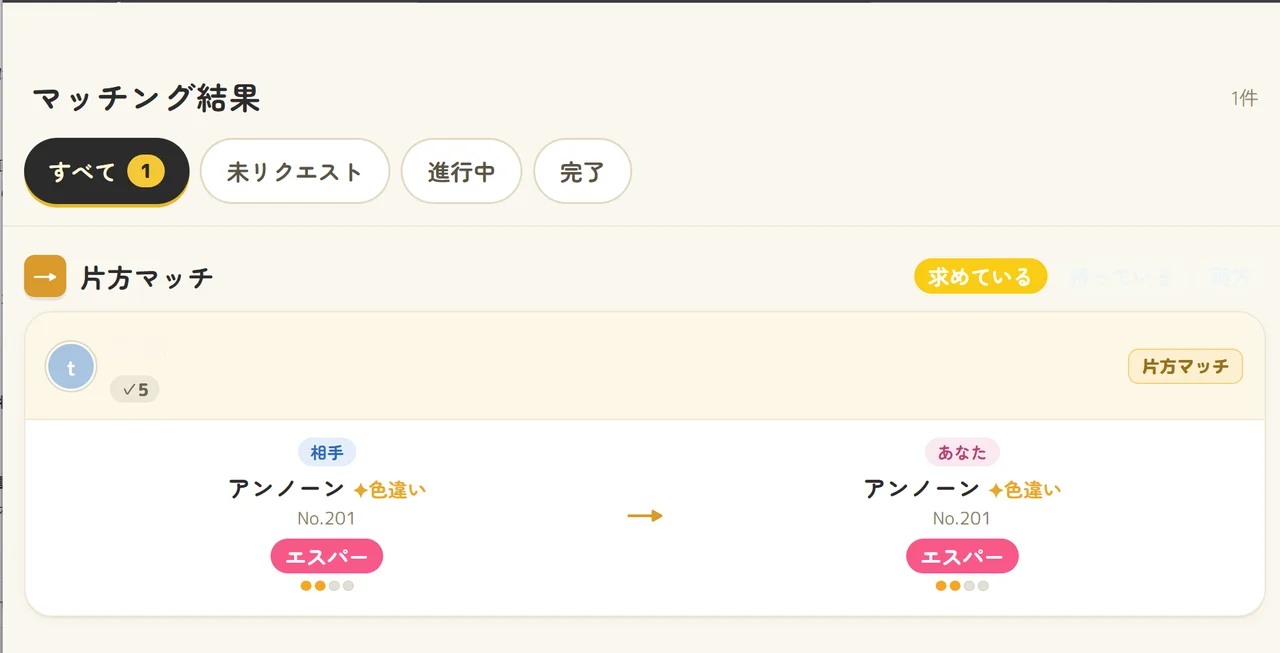This screenshot has width=1280, height=653.
Task: Click the orange arrow icon beside 片方マッチ heading
Action: (45, 276)
